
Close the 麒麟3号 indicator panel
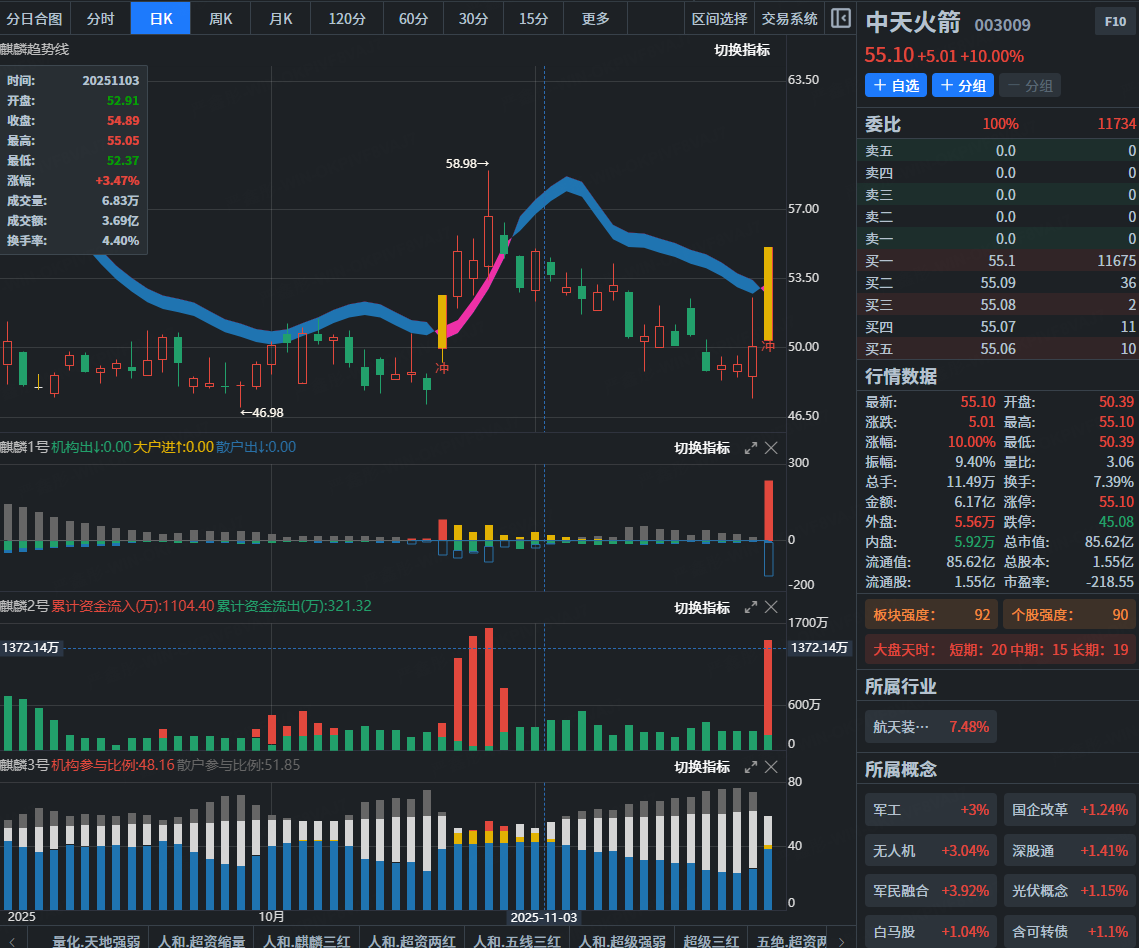point(771,766)
